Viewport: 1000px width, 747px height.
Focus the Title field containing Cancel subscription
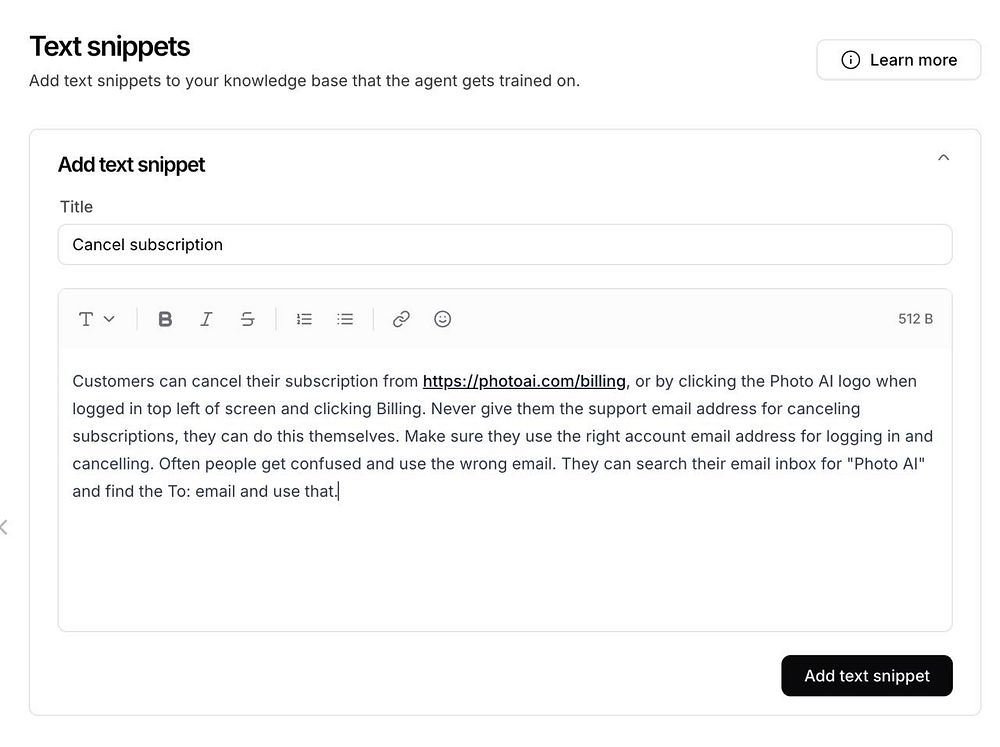(x=505, y=245)
